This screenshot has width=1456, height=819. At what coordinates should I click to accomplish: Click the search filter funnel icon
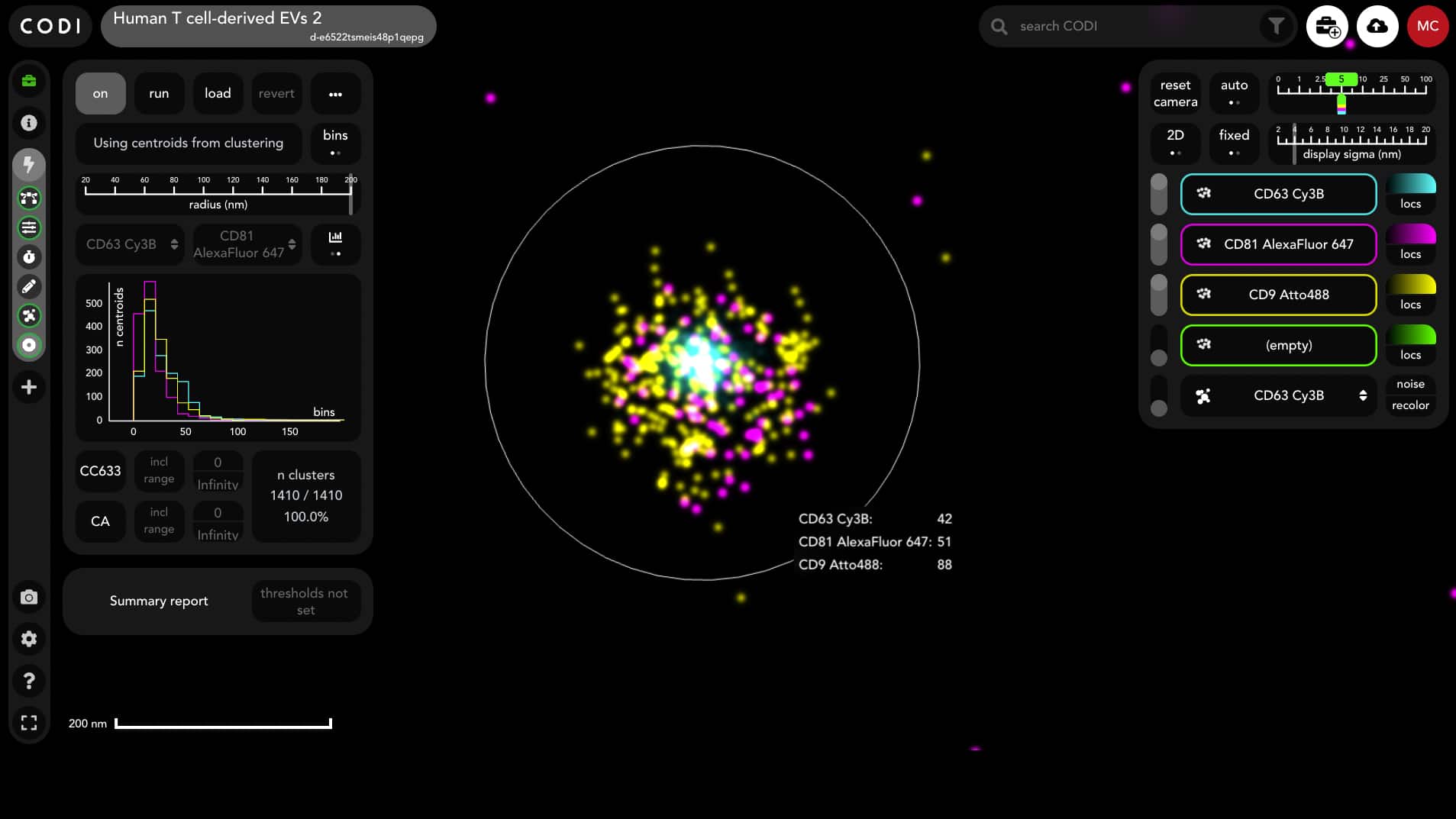coord(1276,26)
